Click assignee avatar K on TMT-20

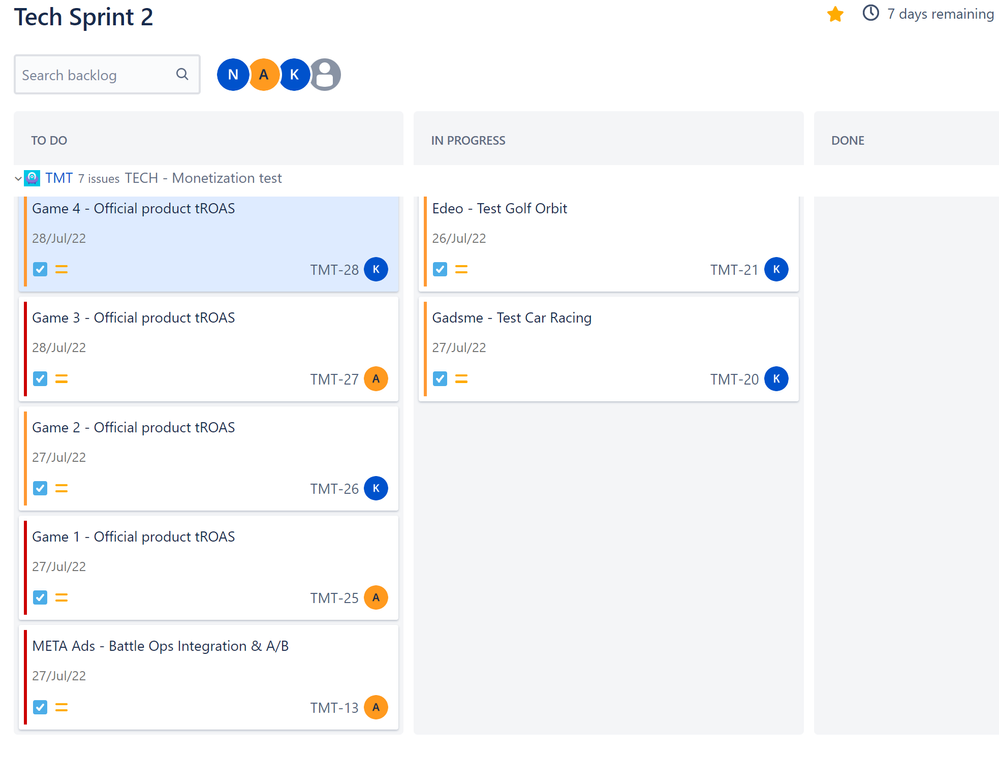pos(776,379)
